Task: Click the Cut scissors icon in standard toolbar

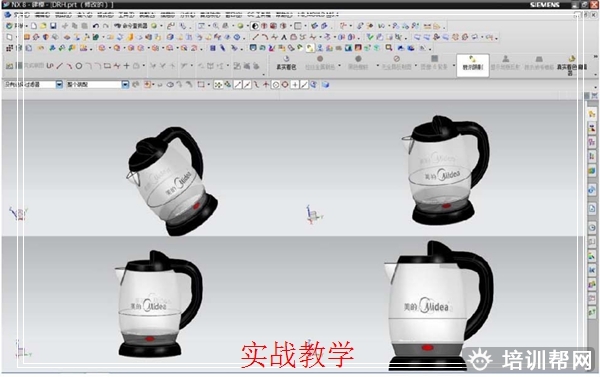Action: click(65, 26)
